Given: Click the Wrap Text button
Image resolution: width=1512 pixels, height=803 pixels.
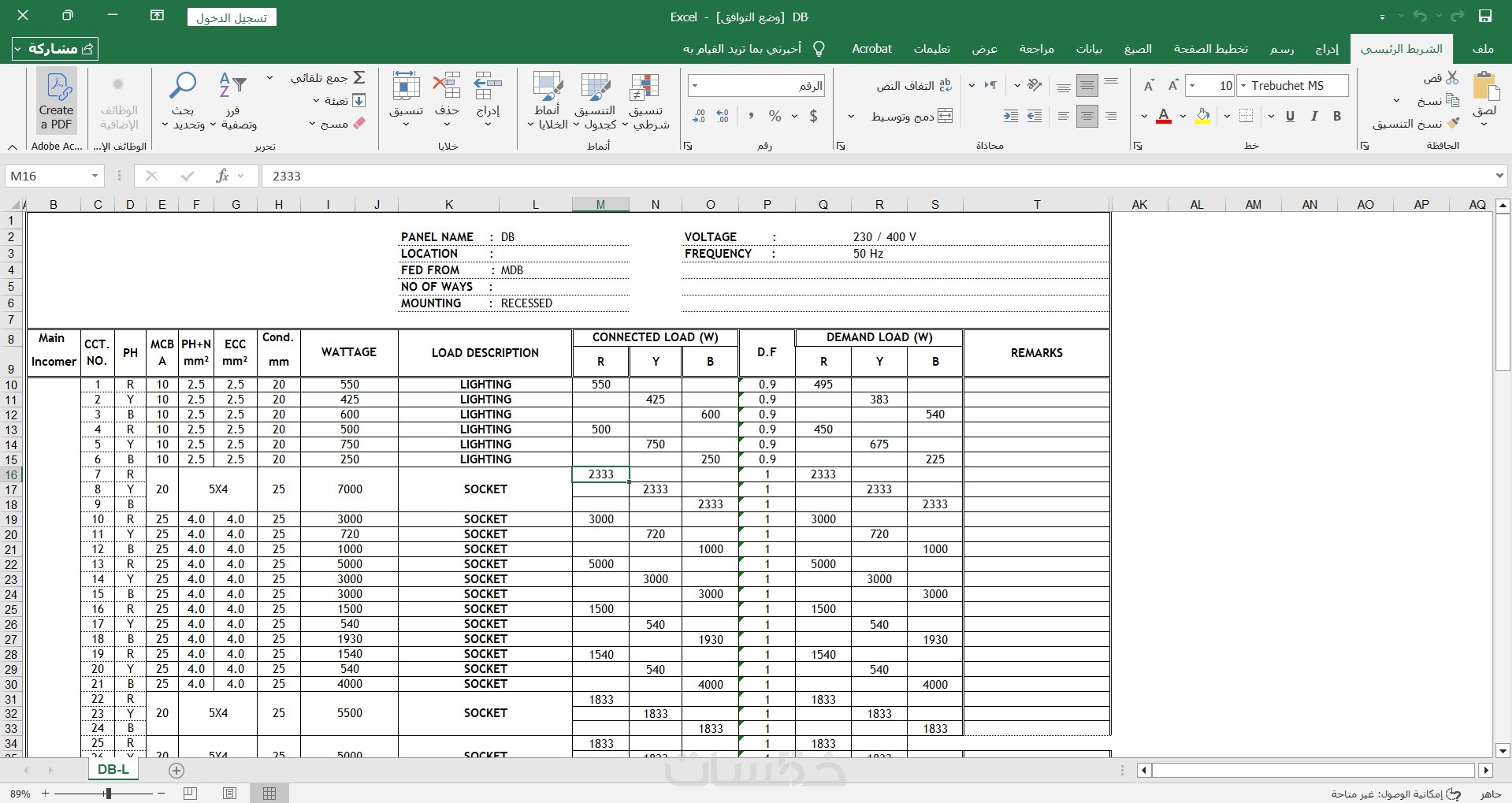Looking at the screenshot, I should [x=914, y=85].
